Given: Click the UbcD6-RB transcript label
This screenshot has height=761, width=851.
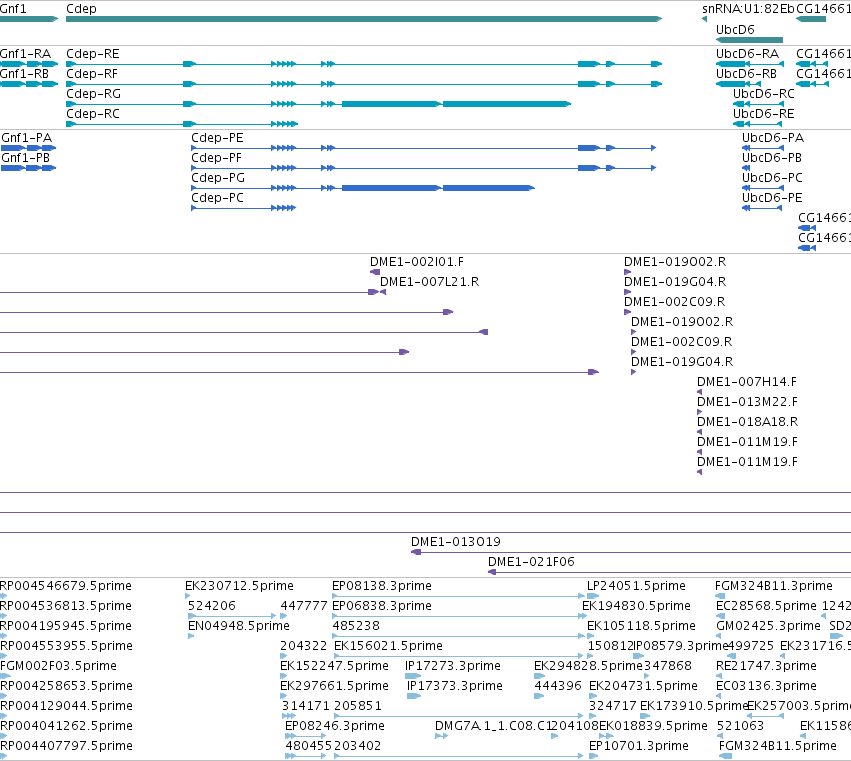Looking at the screenshot, I should coord(746,74).
